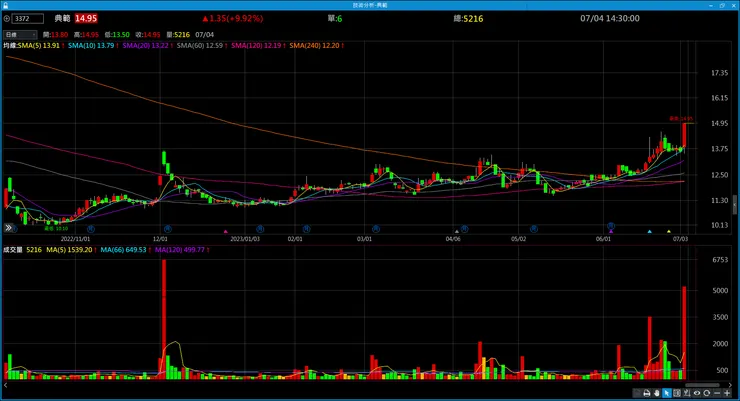Select the arrow cursor tool

pyautogui.click(x=666, y=393)
